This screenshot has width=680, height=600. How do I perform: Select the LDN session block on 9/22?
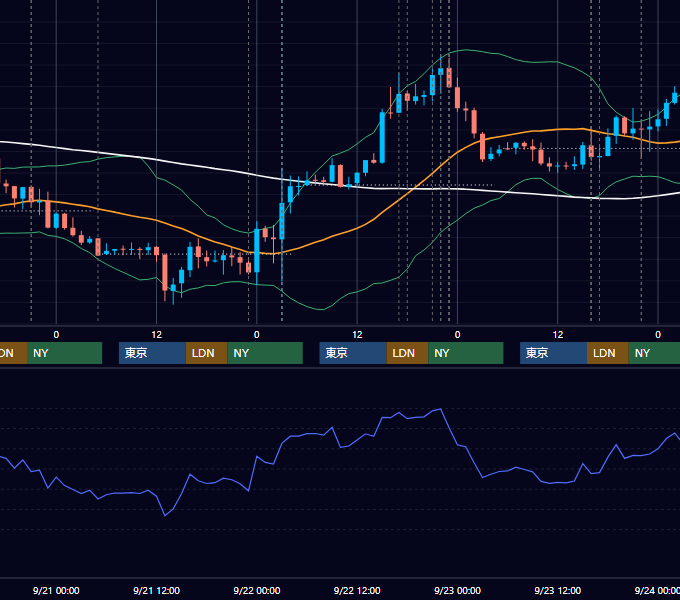[408, 353]
